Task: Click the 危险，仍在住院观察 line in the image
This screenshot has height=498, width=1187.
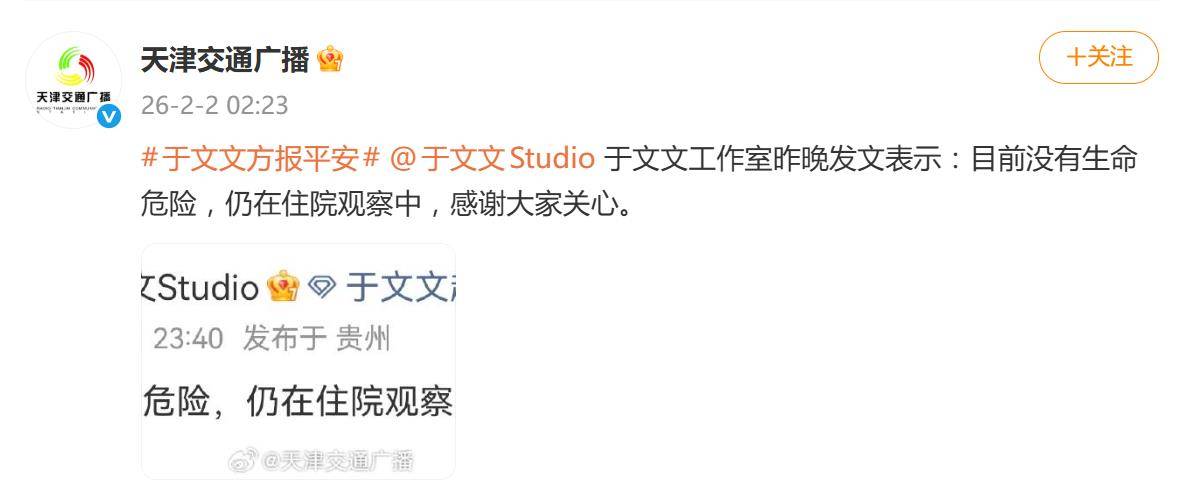Action: pos(298,402)
